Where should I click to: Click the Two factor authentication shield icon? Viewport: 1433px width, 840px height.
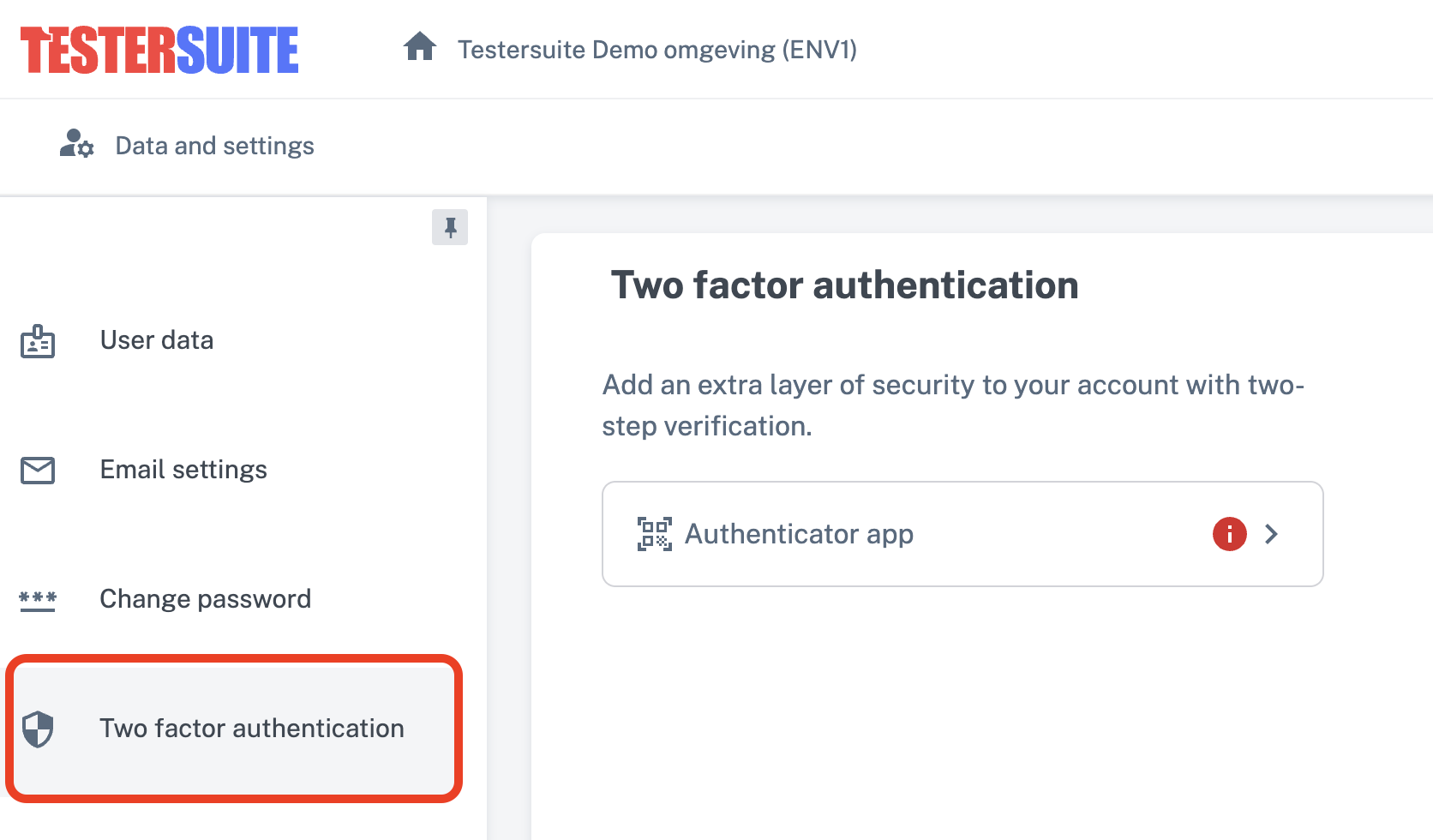tap(38, 729)
